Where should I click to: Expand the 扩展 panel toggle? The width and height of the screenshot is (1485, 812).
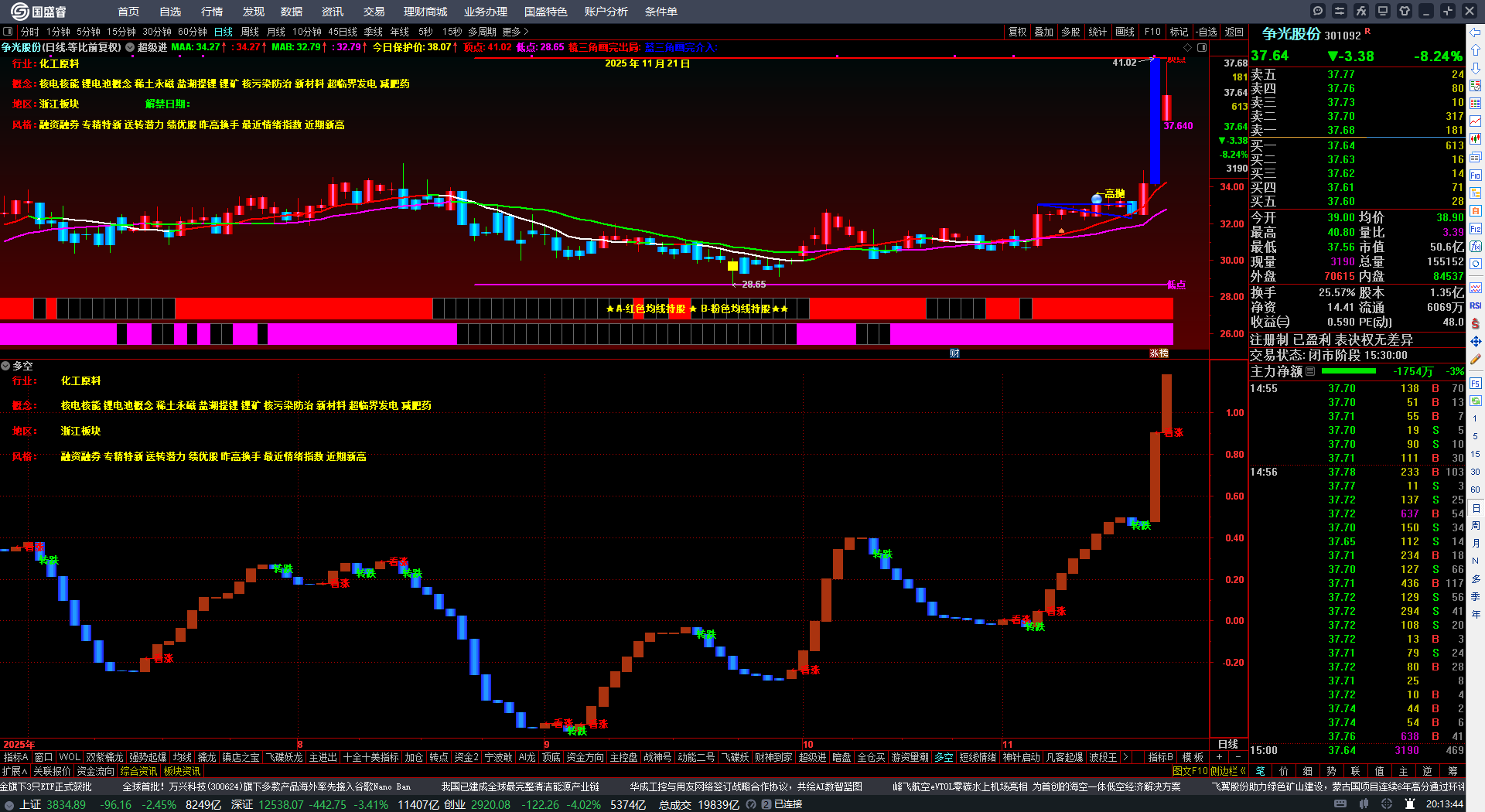[15, 771]
